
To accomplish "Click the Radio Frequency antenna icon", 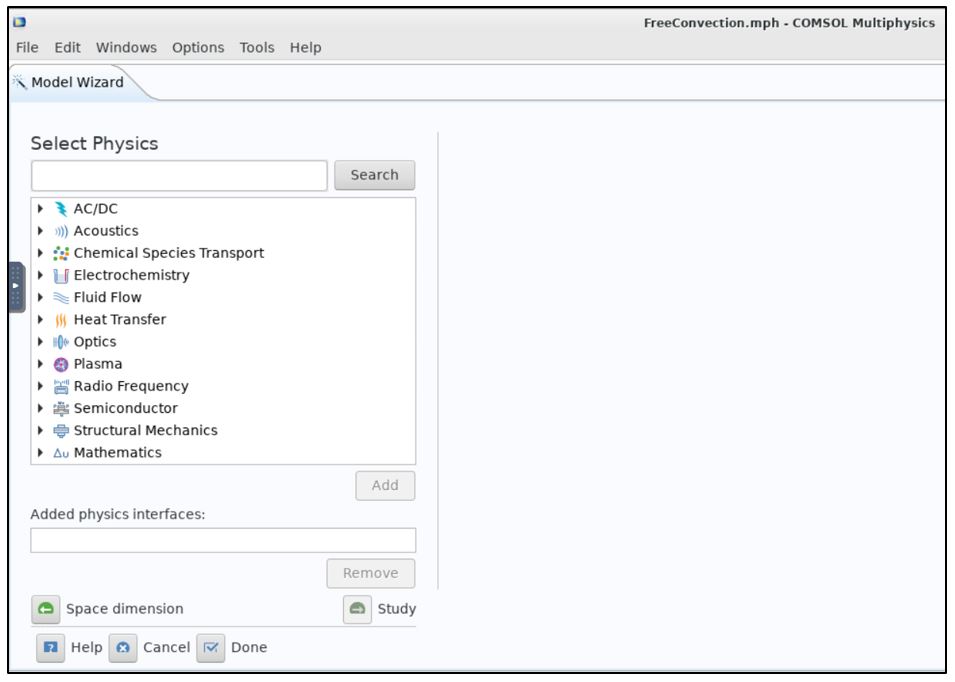I will tap(61, 386).
